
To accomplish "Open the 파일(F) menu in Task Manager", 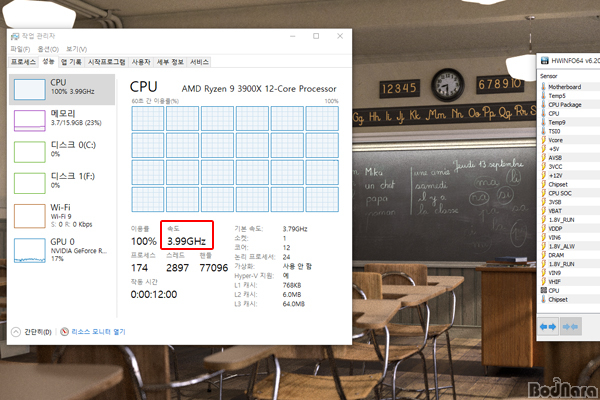I will click(x=20, y=49).
